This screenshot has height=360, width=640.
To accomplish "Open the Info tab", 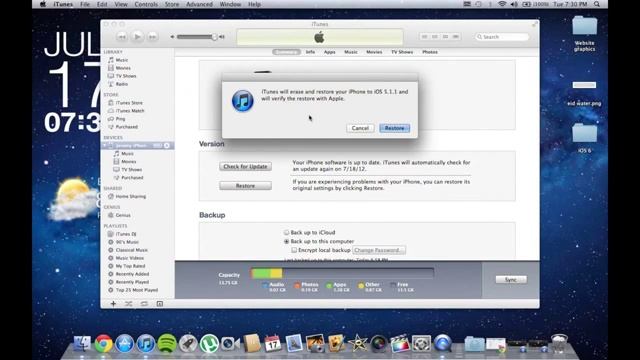I will click(x=310, y=52).
